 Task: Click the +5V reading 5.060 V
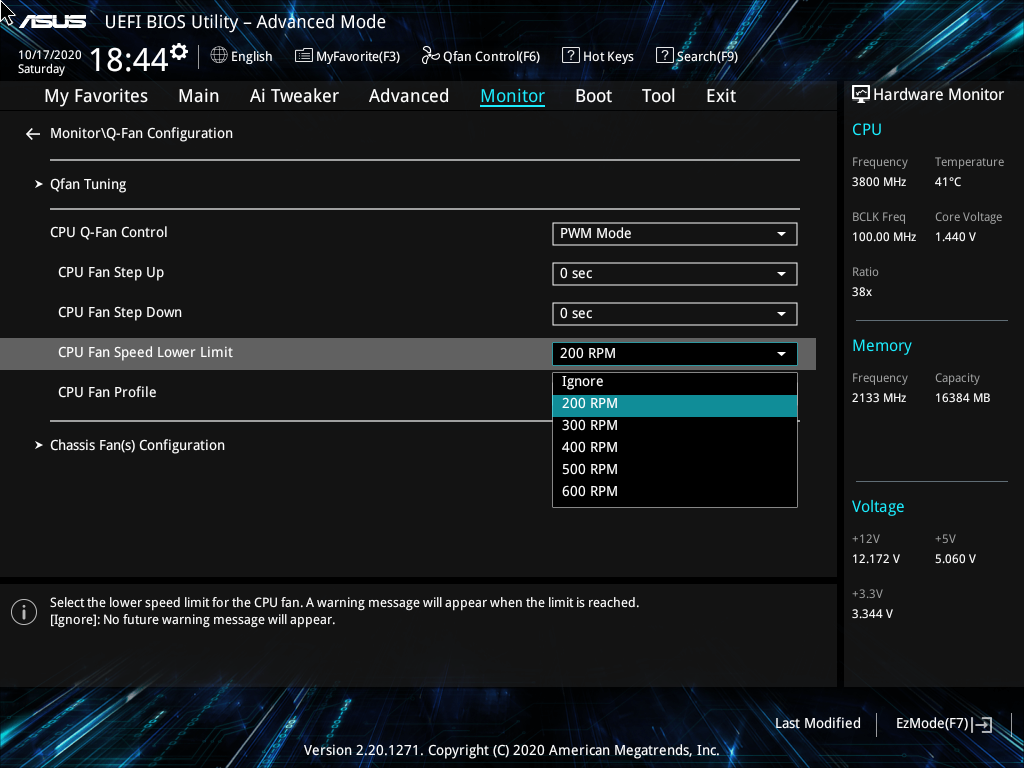coord(955,559)
